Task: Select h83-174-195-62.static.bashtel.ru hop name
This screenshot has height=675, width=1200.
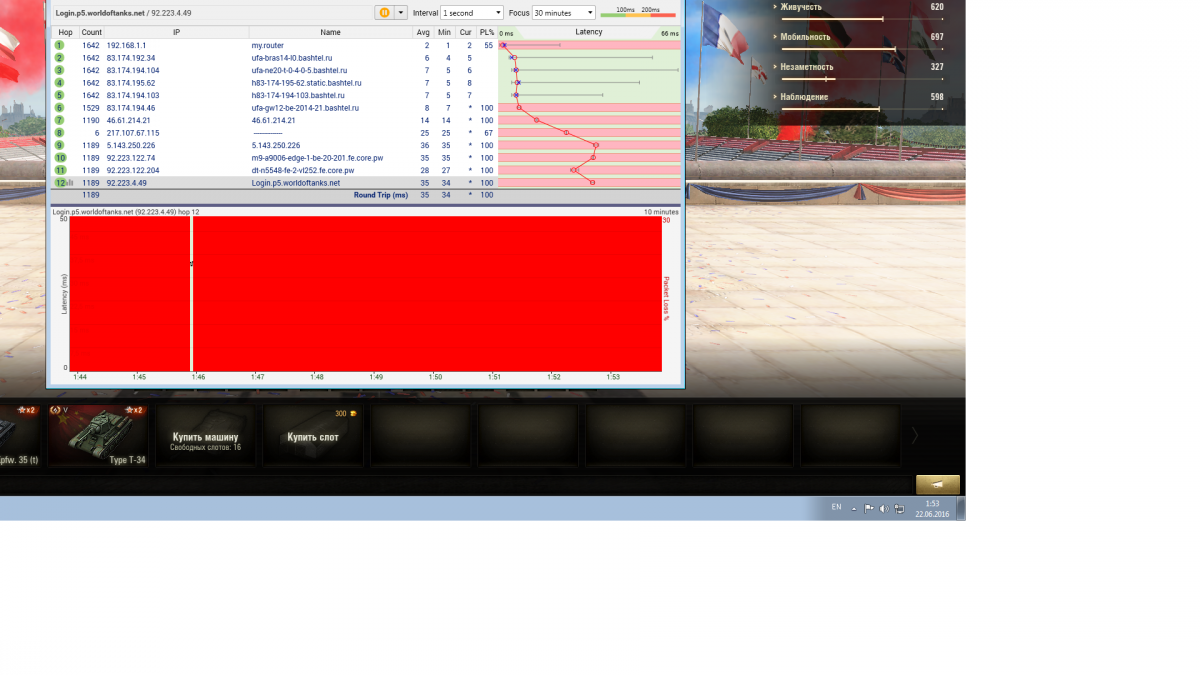Action: click(306, 83)
